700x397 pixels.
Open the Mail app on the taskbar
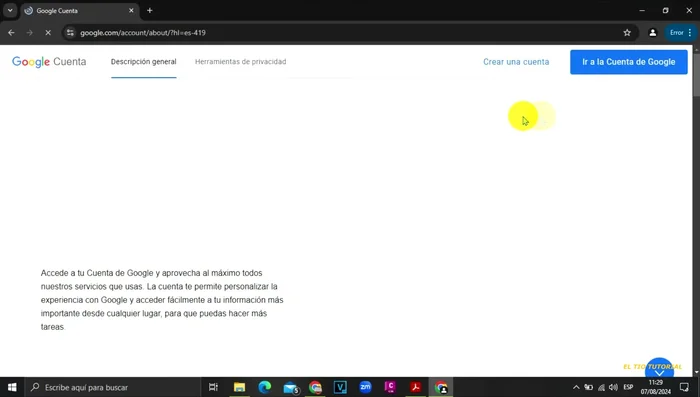pyautogui.click(x=291, y=387)
